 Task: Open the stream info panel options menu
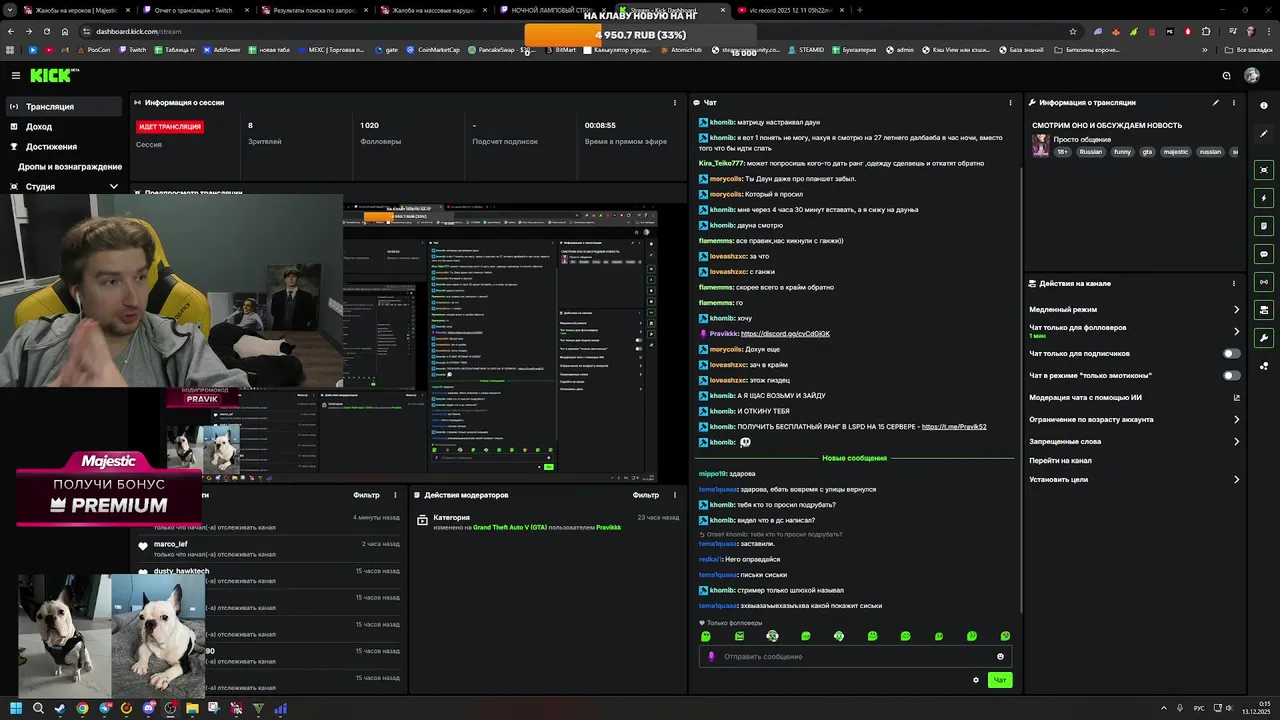pyautogui.click(x=1234, y=102)
